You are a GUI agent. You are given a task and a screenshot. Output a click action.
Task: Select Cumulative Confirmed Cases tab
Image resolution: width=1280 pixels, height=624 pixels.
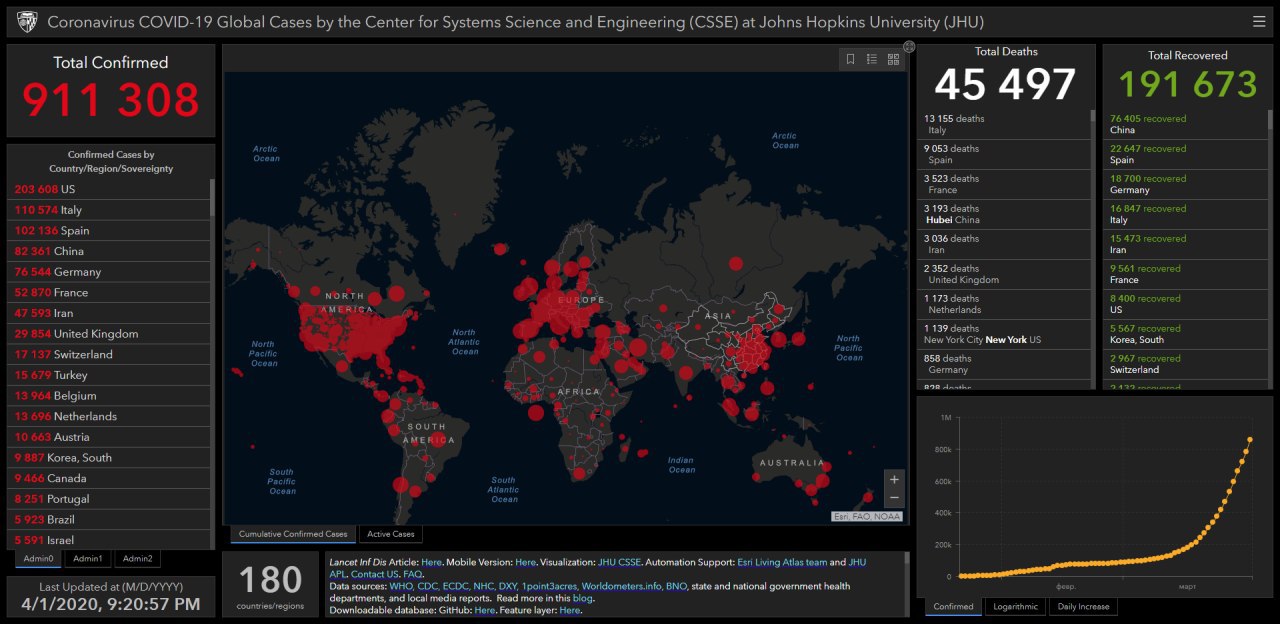pyautogui.click(x=293, y=534)
